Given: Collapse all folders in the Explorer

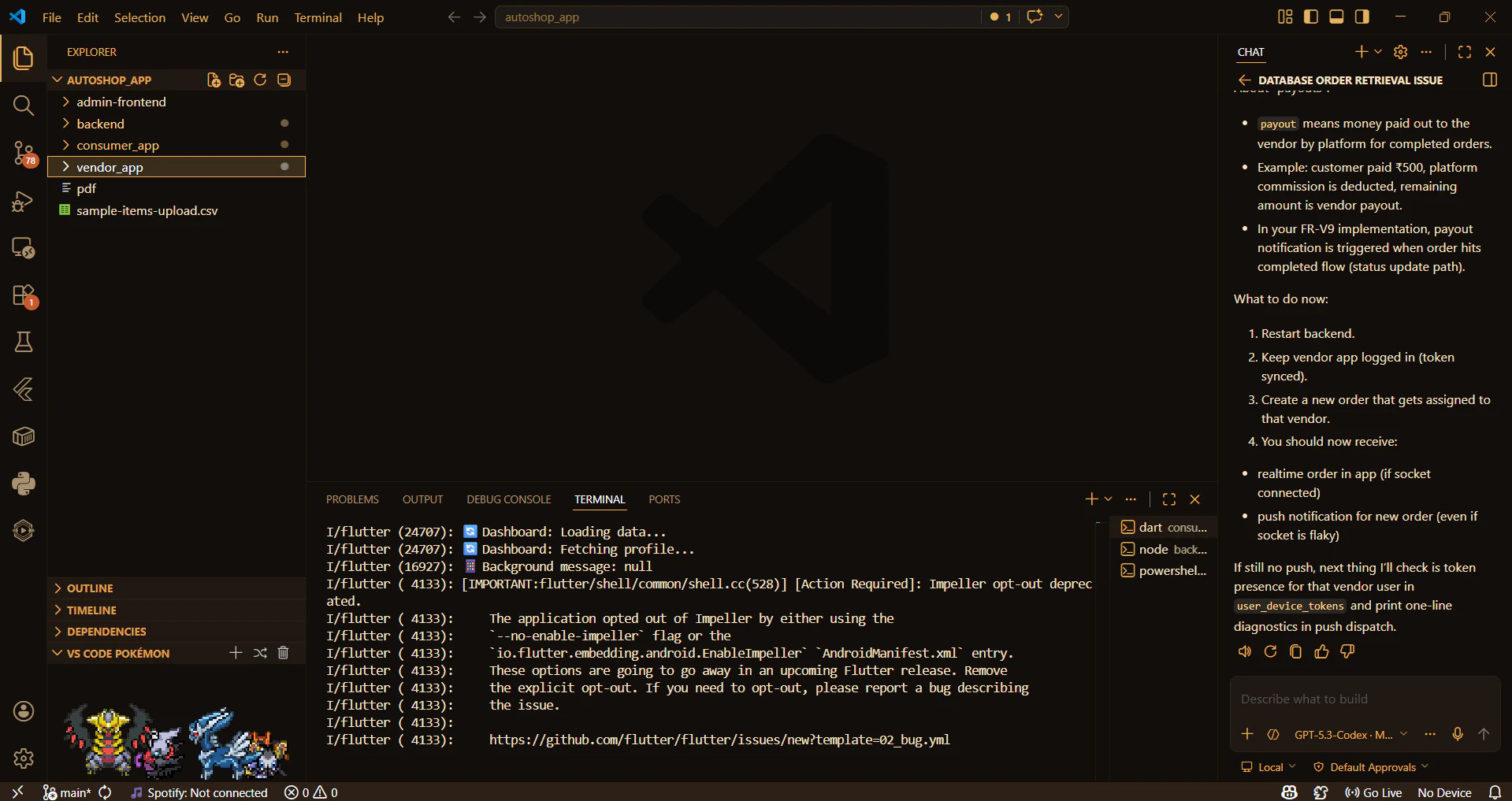Looking at the screenshot, I should point(283,80).
